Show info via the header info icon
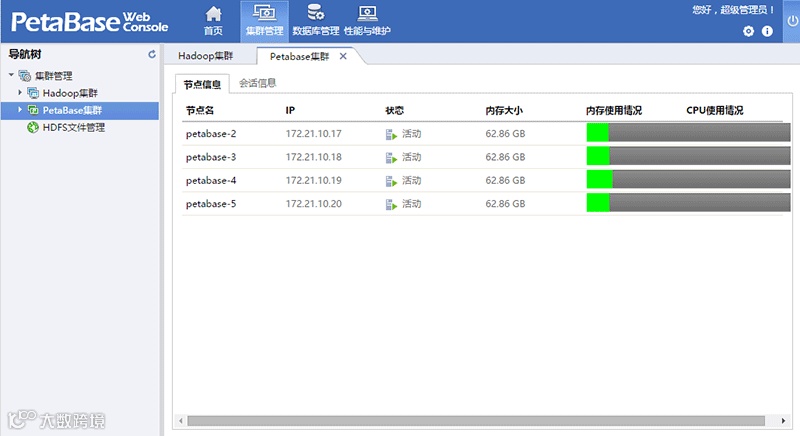 coord(767,31)
